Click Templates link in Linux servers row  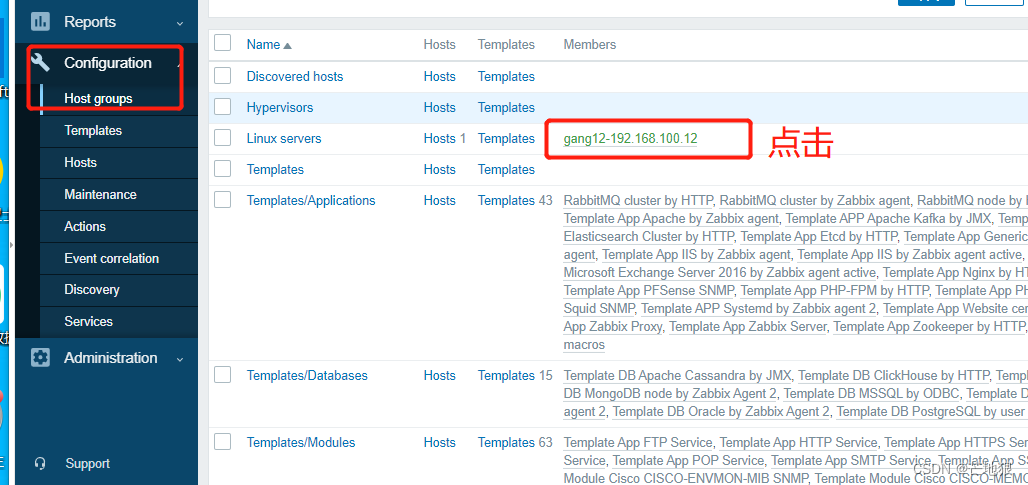pyautogui.click(x=506, y=138)
